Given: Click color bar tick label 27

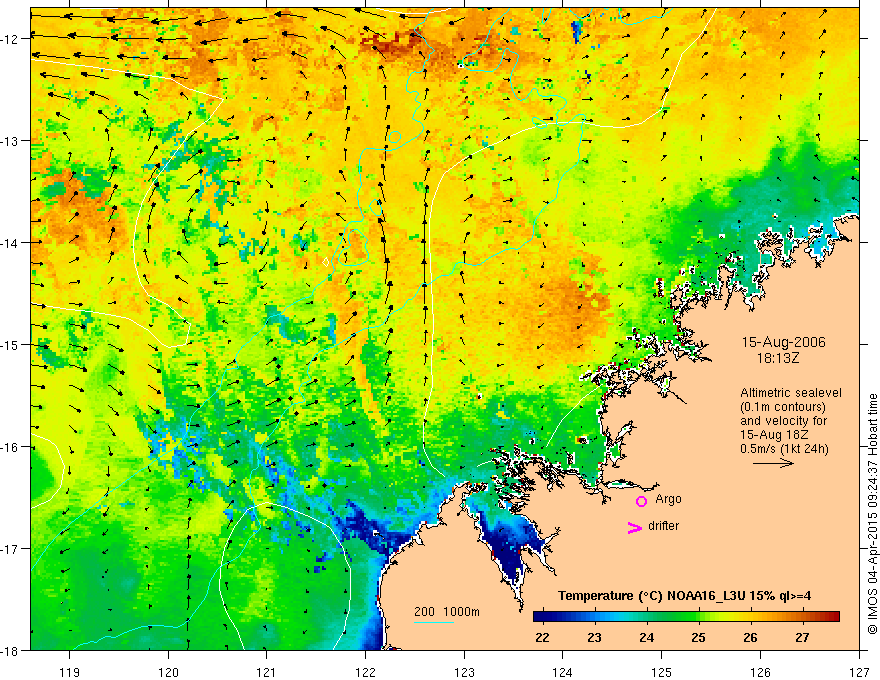Looking at the screenshot, I should pos(803,637).
